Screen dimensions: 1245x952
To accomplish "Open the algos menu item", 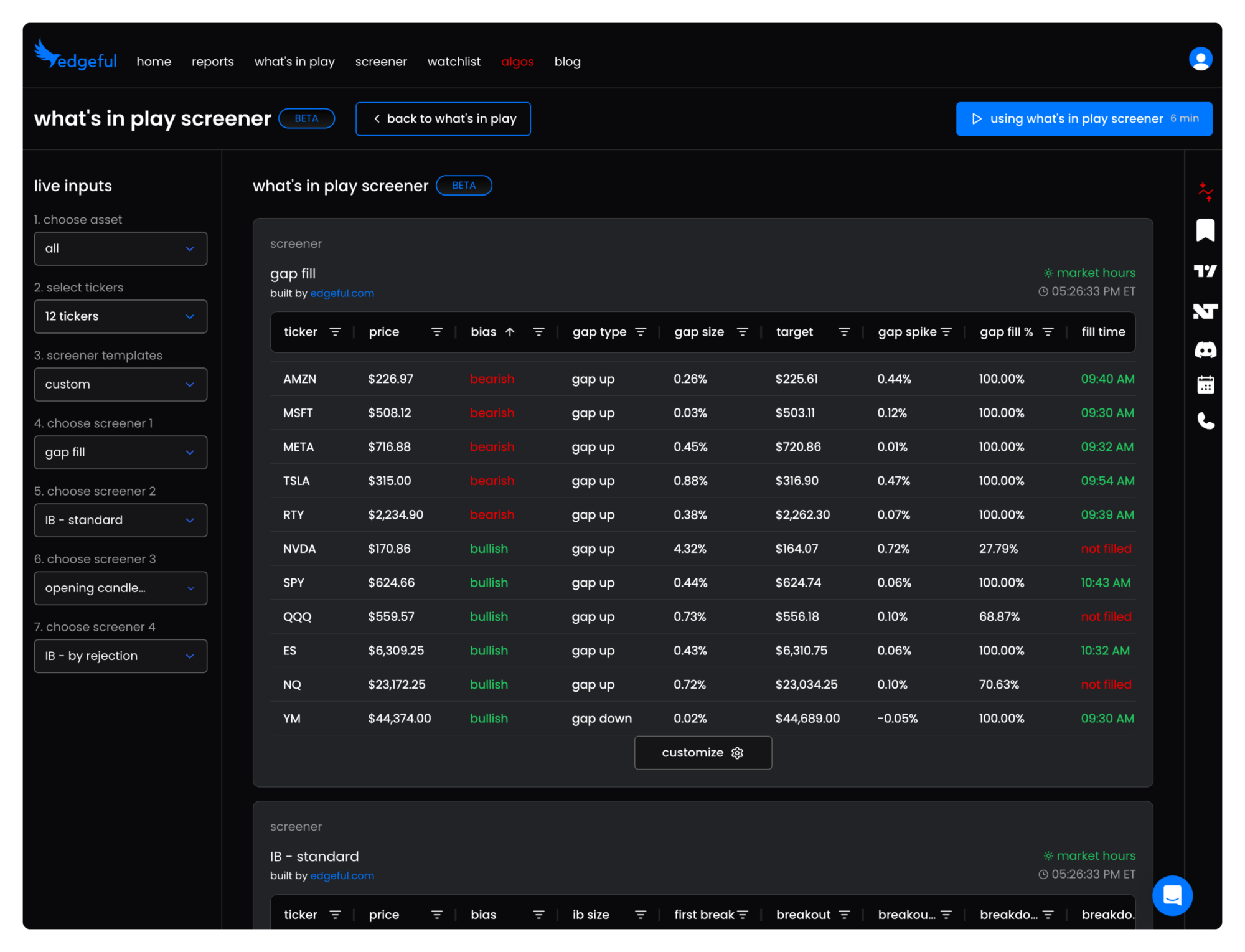I will click(517, 62).
